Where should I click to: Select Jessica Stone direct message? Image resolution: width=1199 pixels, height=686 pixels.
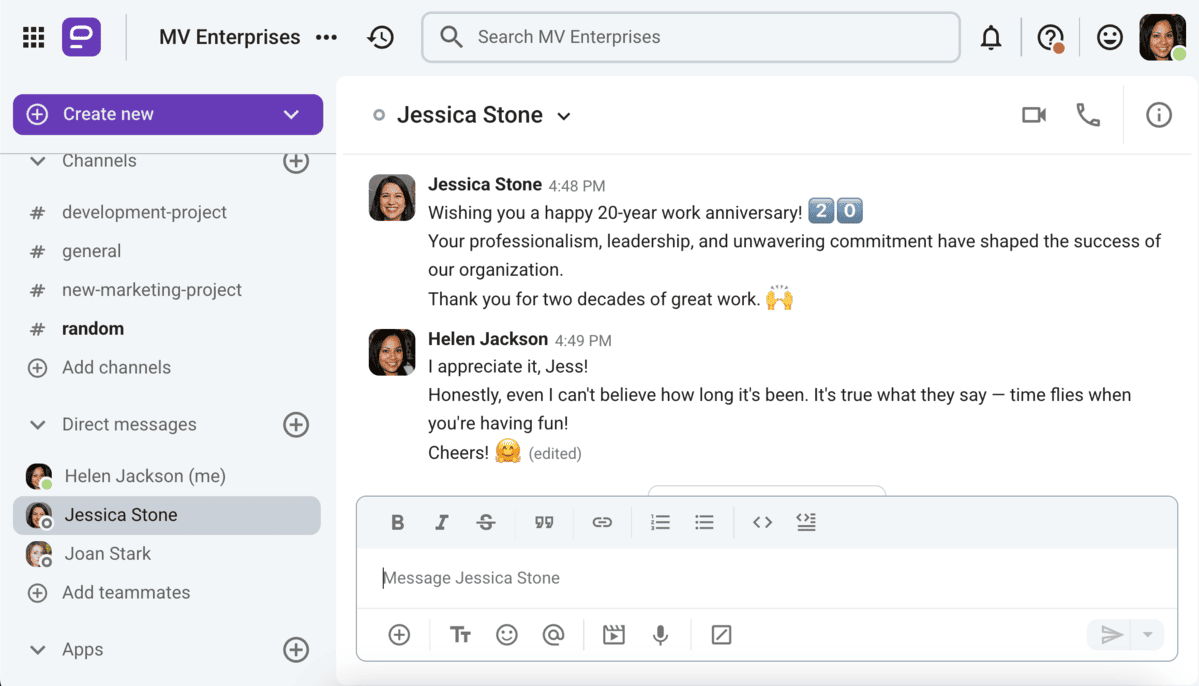pyautogui.click(x=167, y=515)
